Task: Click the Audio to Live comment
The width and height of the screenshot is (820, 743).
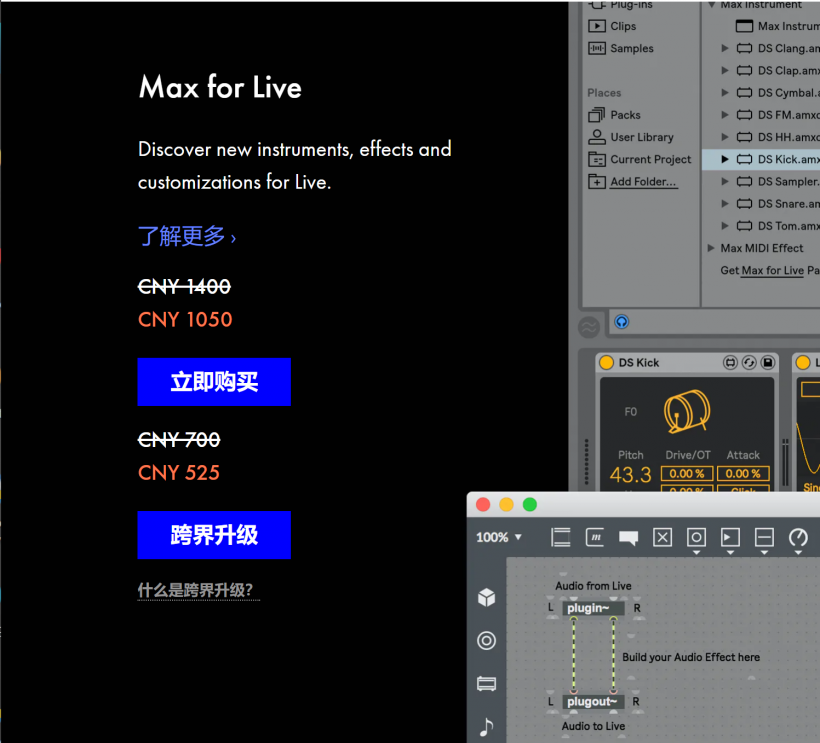Action: 593,726
